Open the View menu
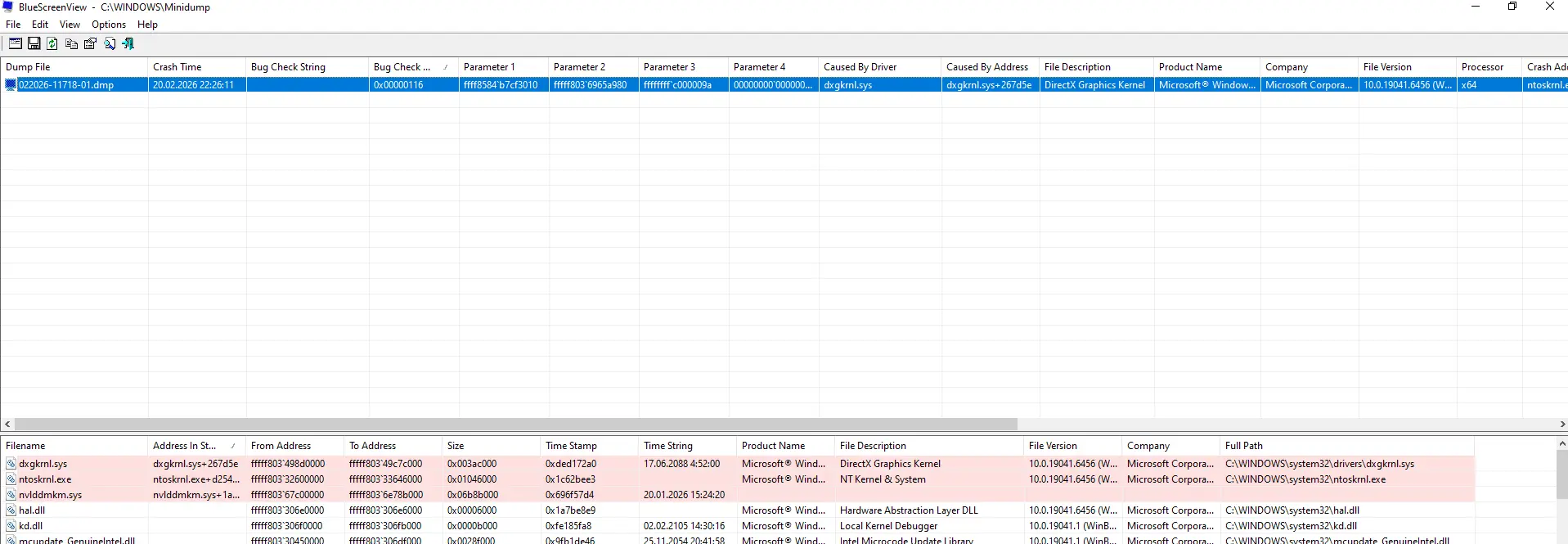 pyautogui.click(x=70, y=25)
